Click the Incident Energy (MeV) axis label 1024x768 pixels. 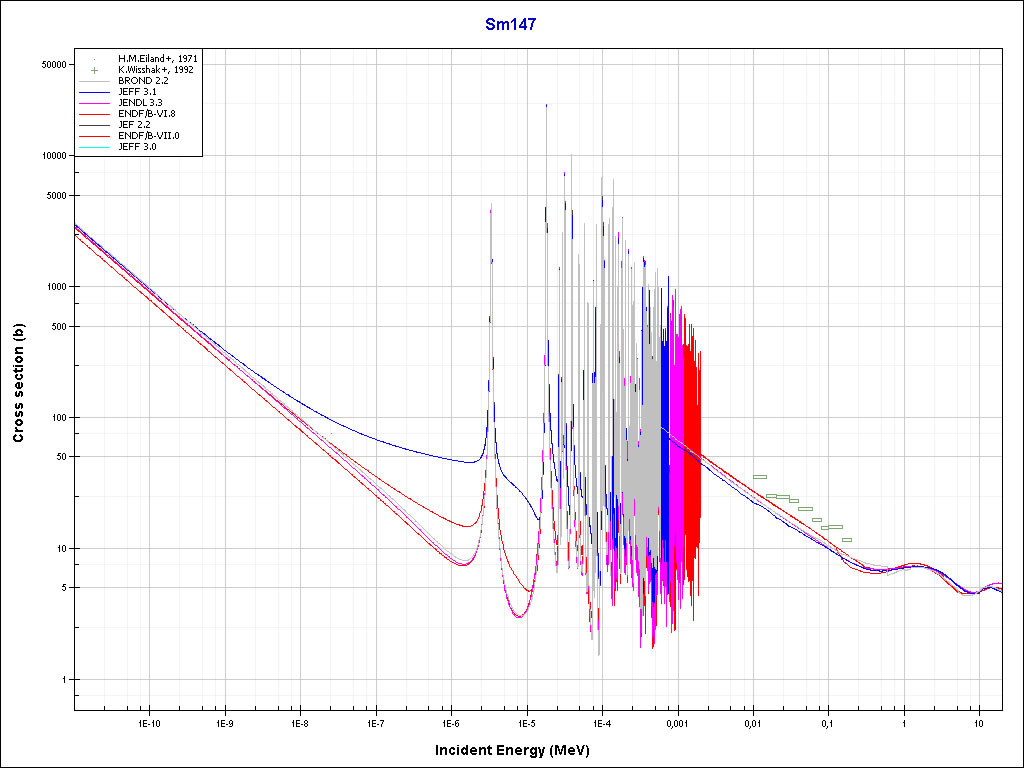[x=511, y=750]
